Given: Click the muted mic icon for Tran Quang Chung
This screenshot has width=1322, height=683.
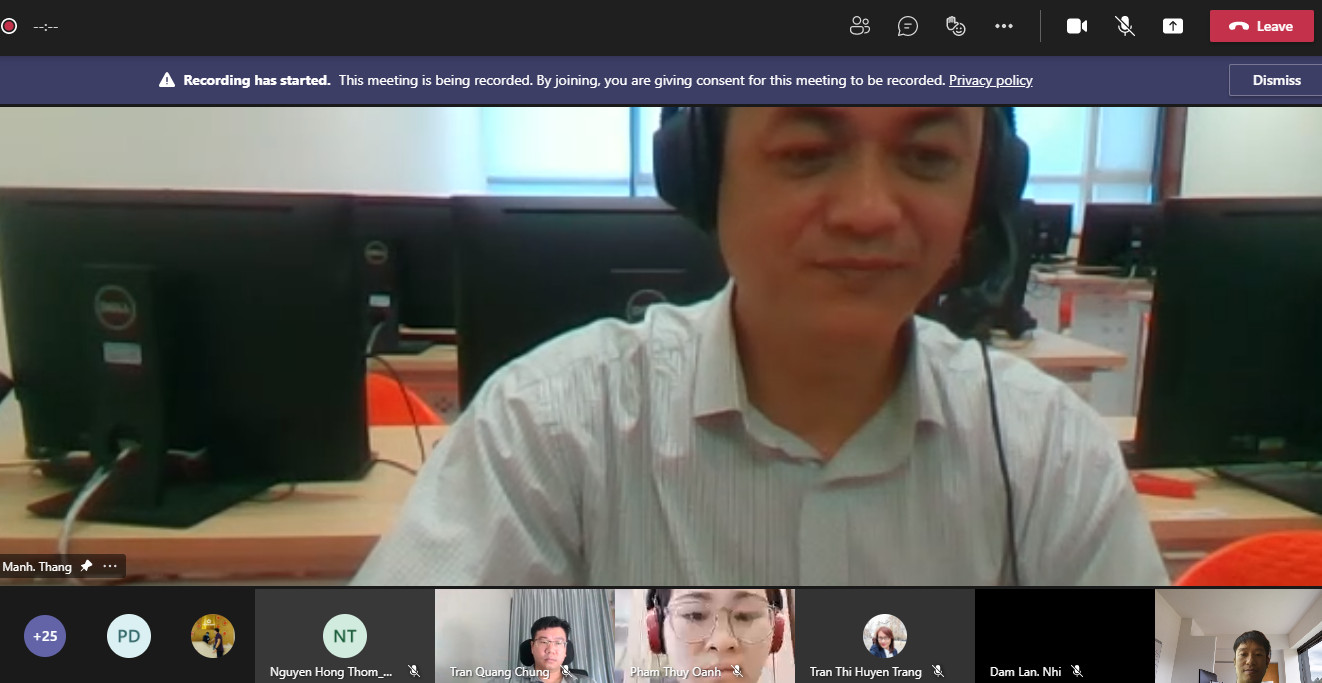Looking at the screenshot, I should coord(566,671).
